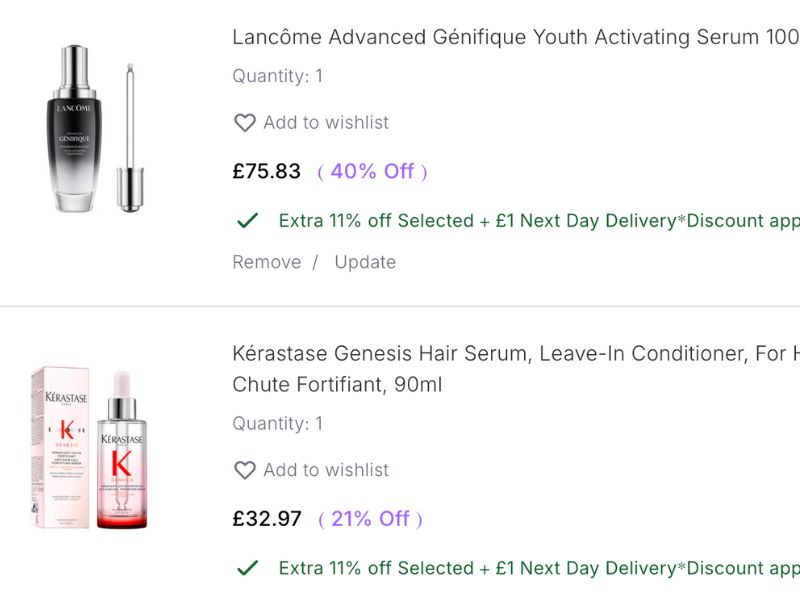Click Update for the Lancôme serum

click(365, 262)
